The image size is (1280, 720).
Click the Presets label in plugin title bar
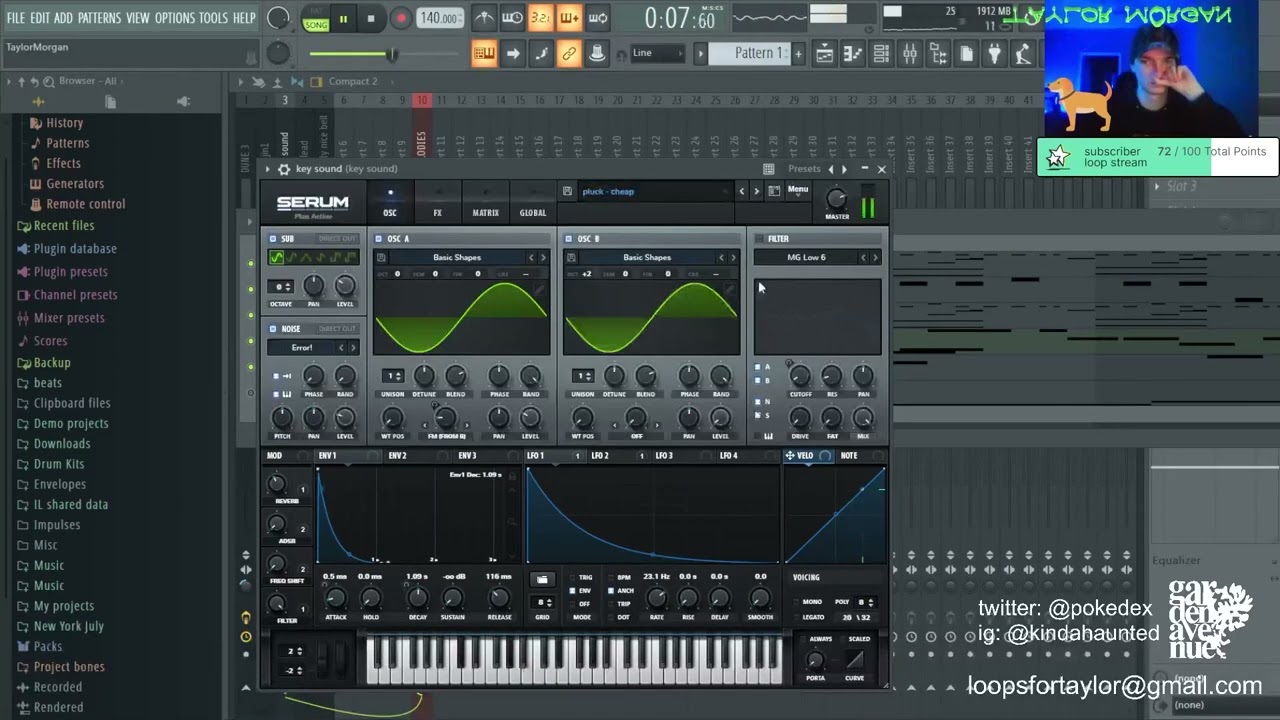click(804, 169)
